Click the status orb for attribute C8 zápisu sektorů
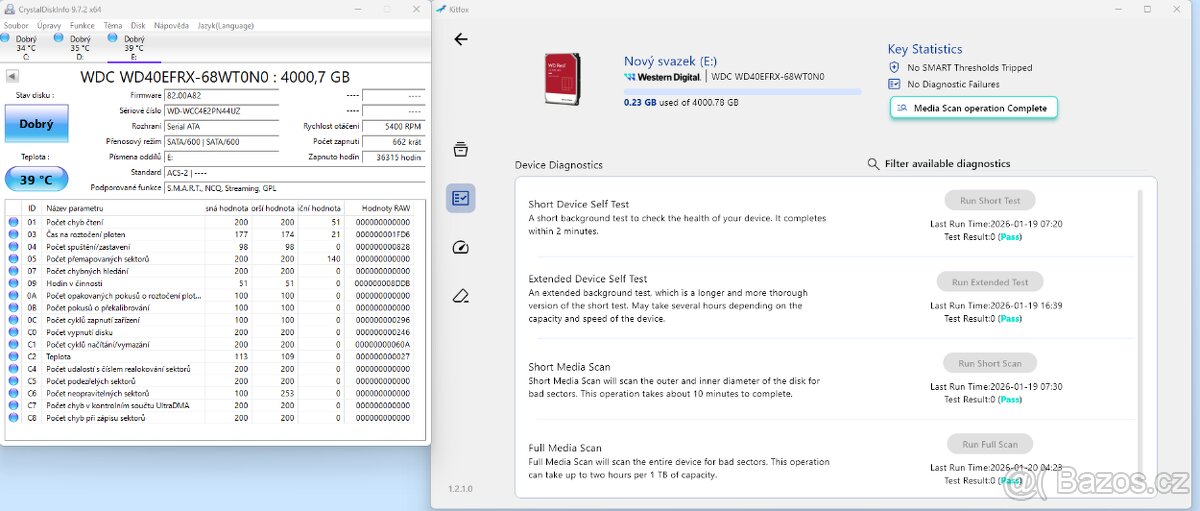1200x511 pixels. [x=13, y=418]
